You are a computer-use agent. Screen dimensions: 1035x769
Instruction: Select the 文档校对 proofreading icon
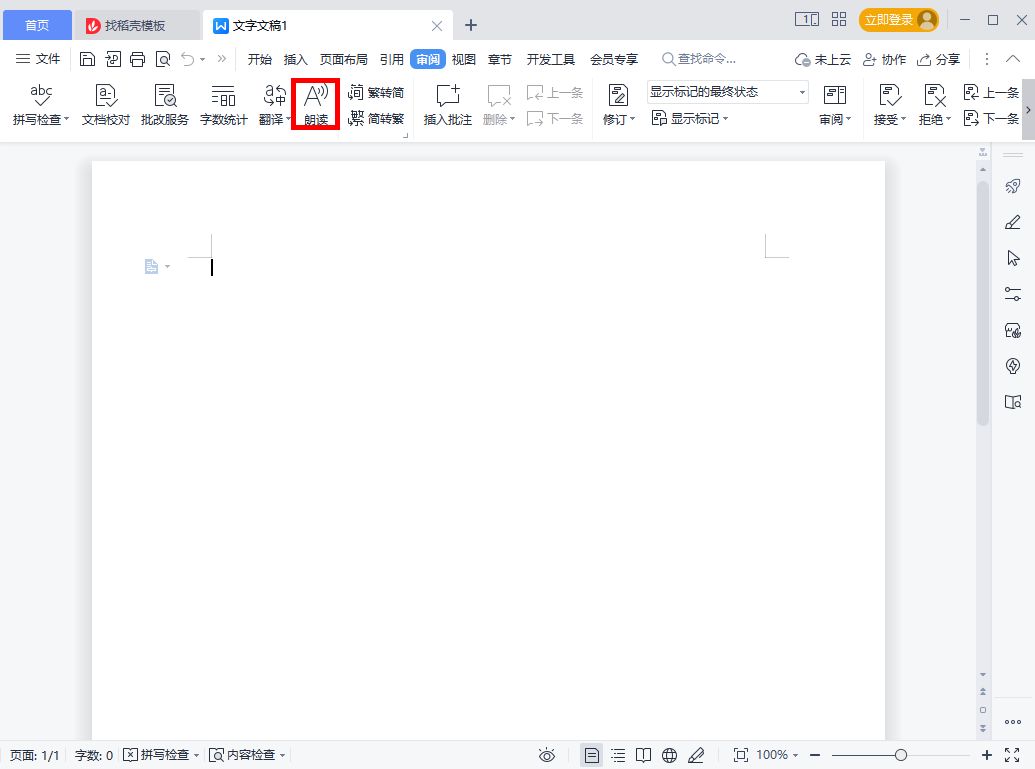[x=104, y=103]
